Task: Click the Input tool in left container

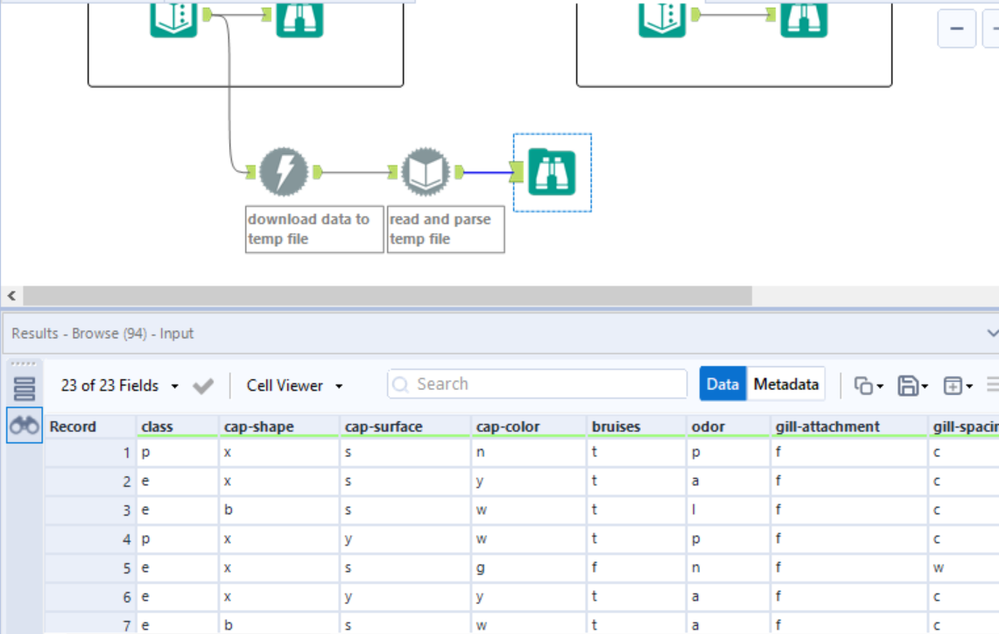Action: click(x=174, y=17)
